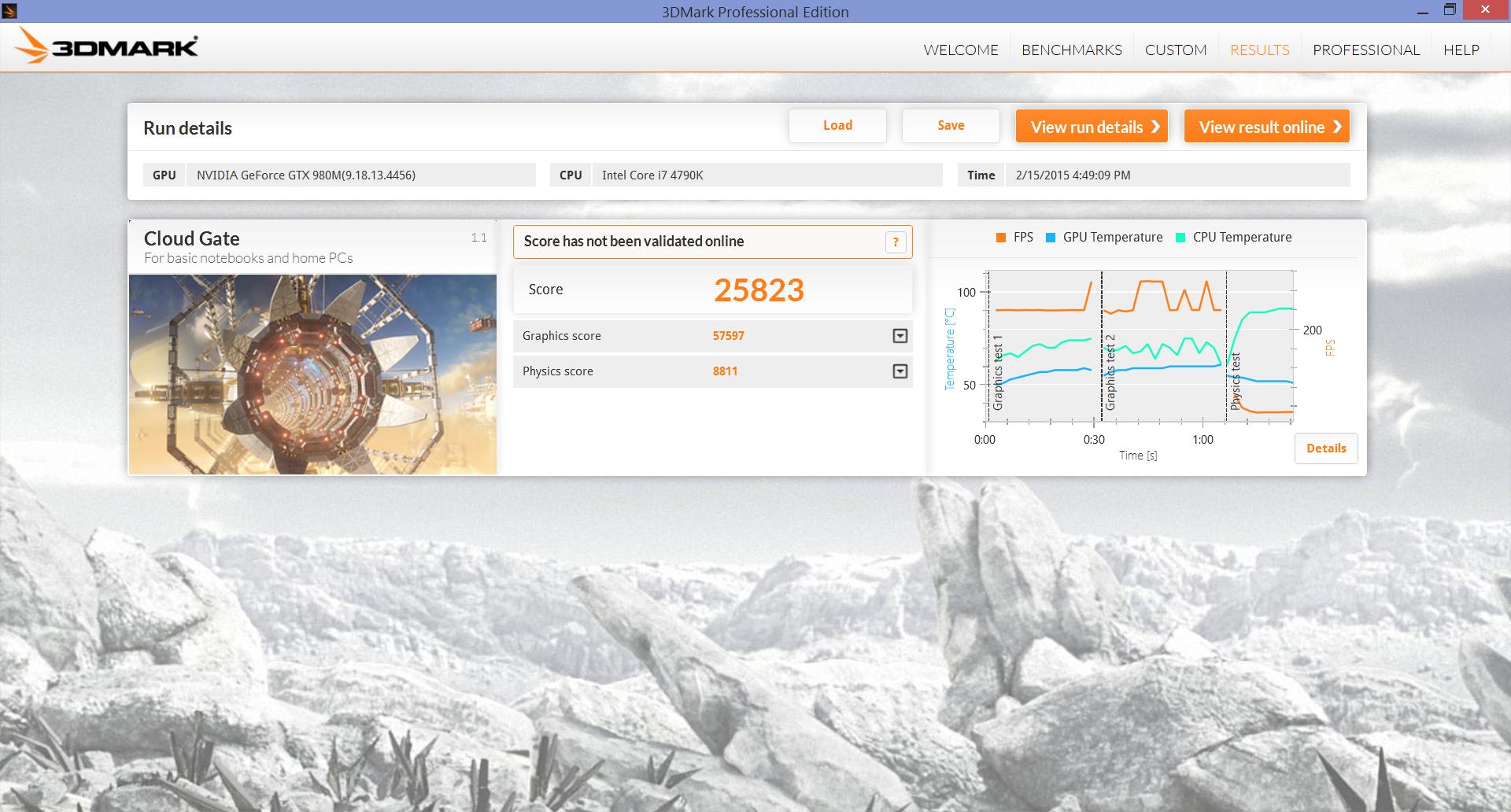Open the validation help question mark

coord(896,242)
